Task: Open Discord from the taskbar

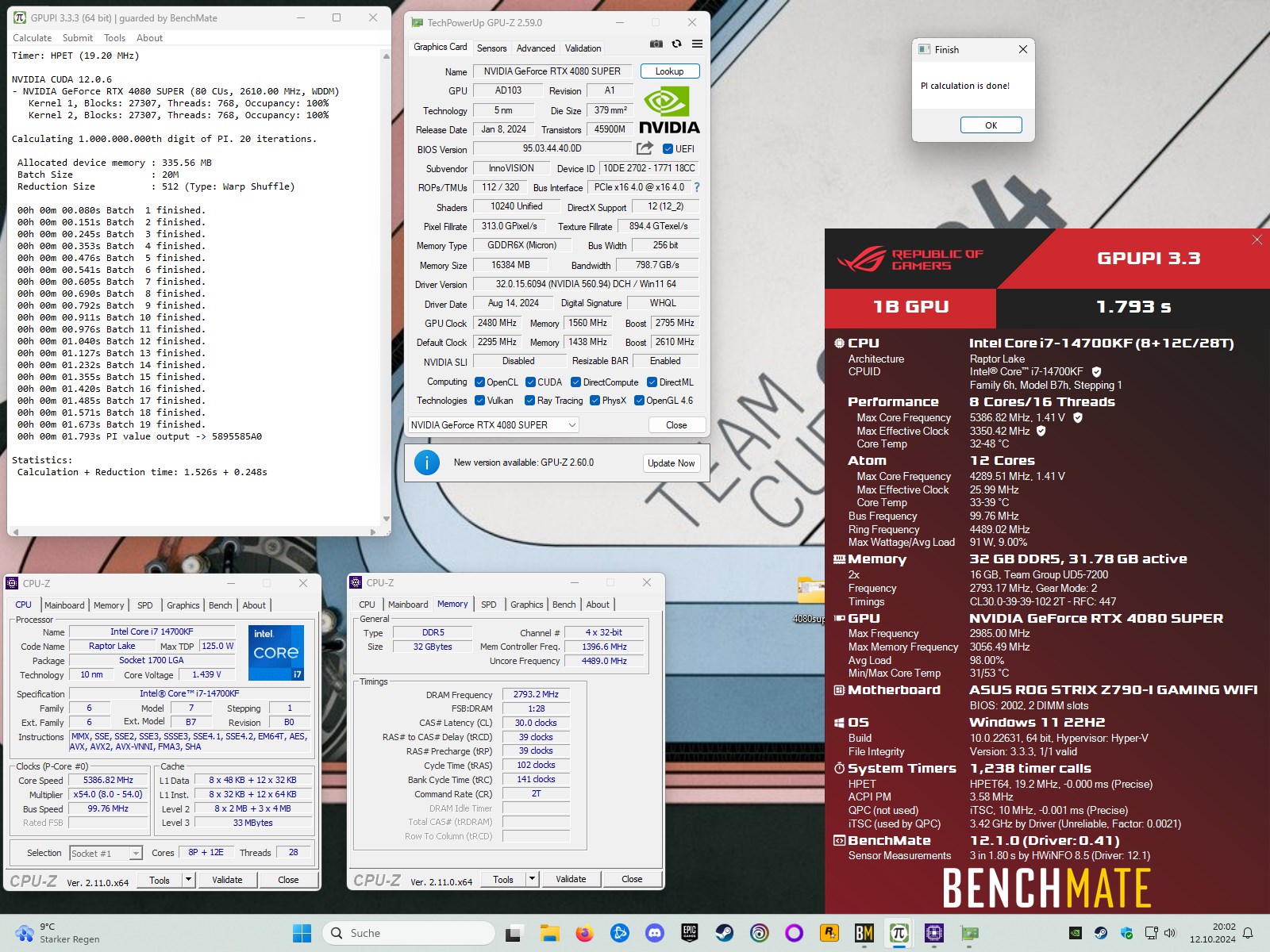Action: pos(655,933)
